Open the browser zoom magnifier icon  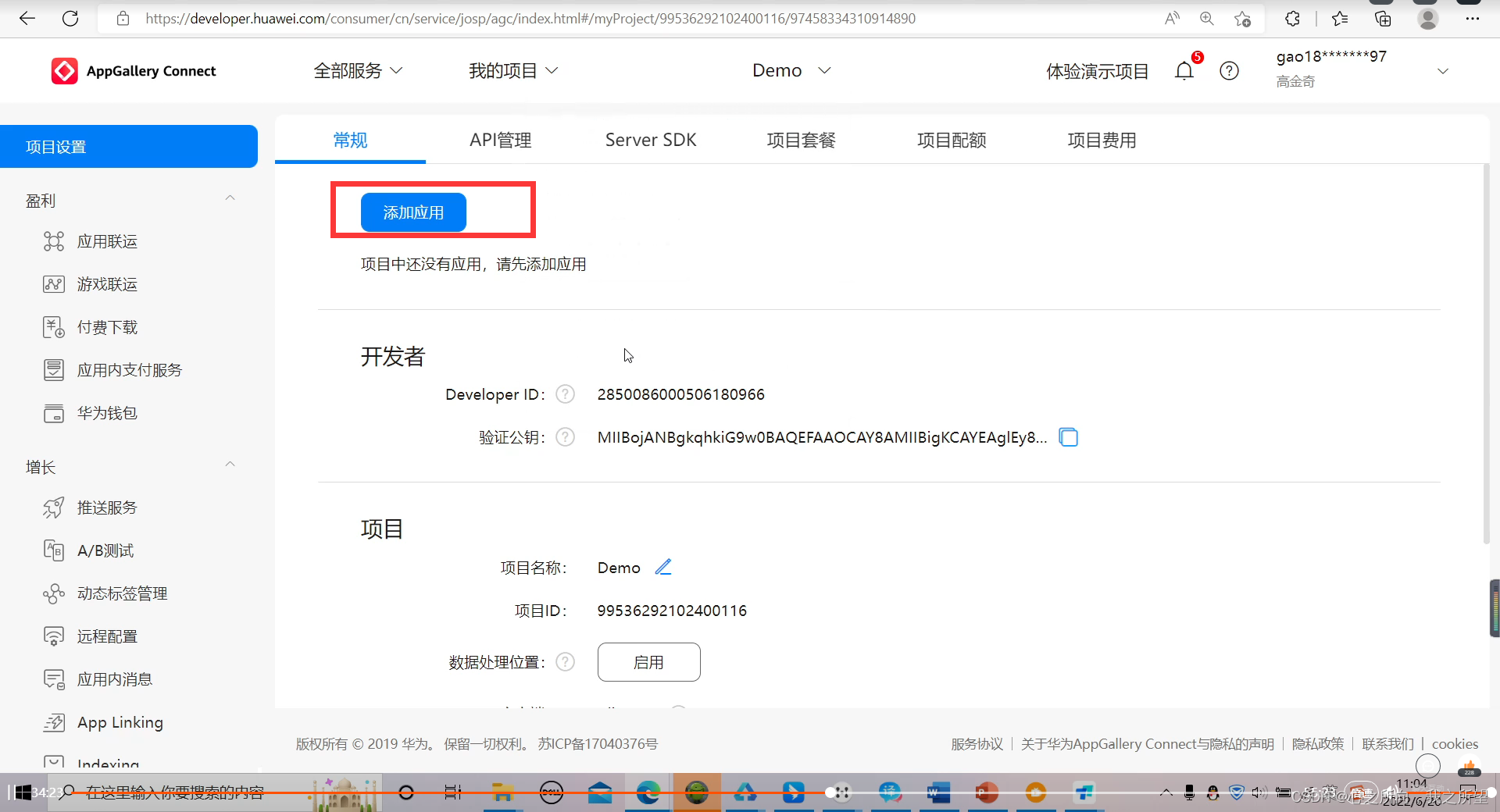coord(1207,19)
